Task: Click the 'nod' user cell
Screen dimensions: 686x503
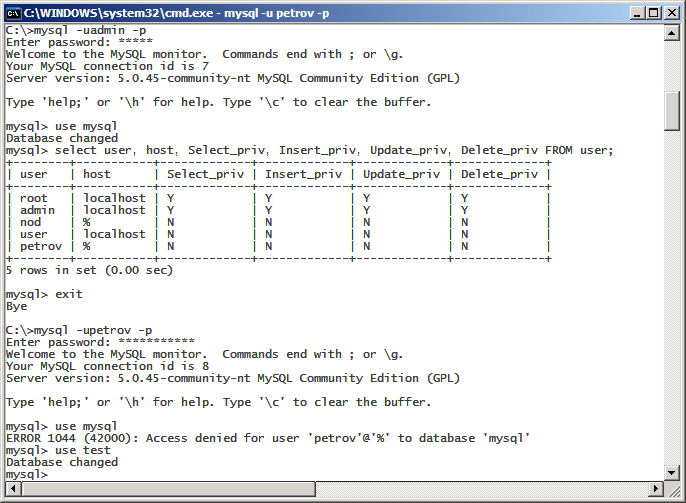Action: point(30,222)
